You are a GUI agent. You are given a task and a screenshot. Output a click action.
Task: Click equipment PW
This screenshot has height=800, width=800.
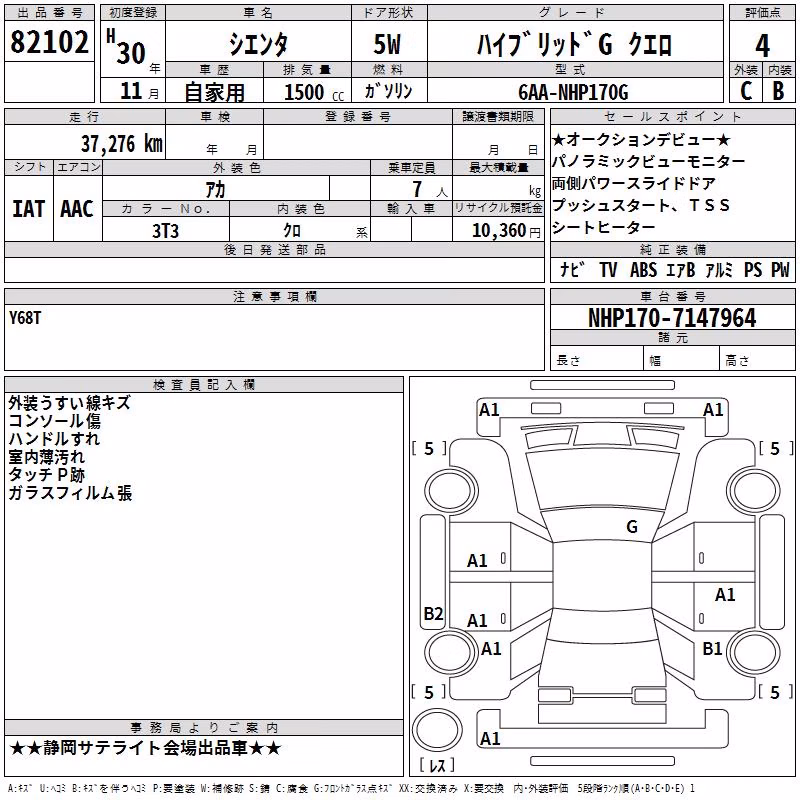pos(780,269)
